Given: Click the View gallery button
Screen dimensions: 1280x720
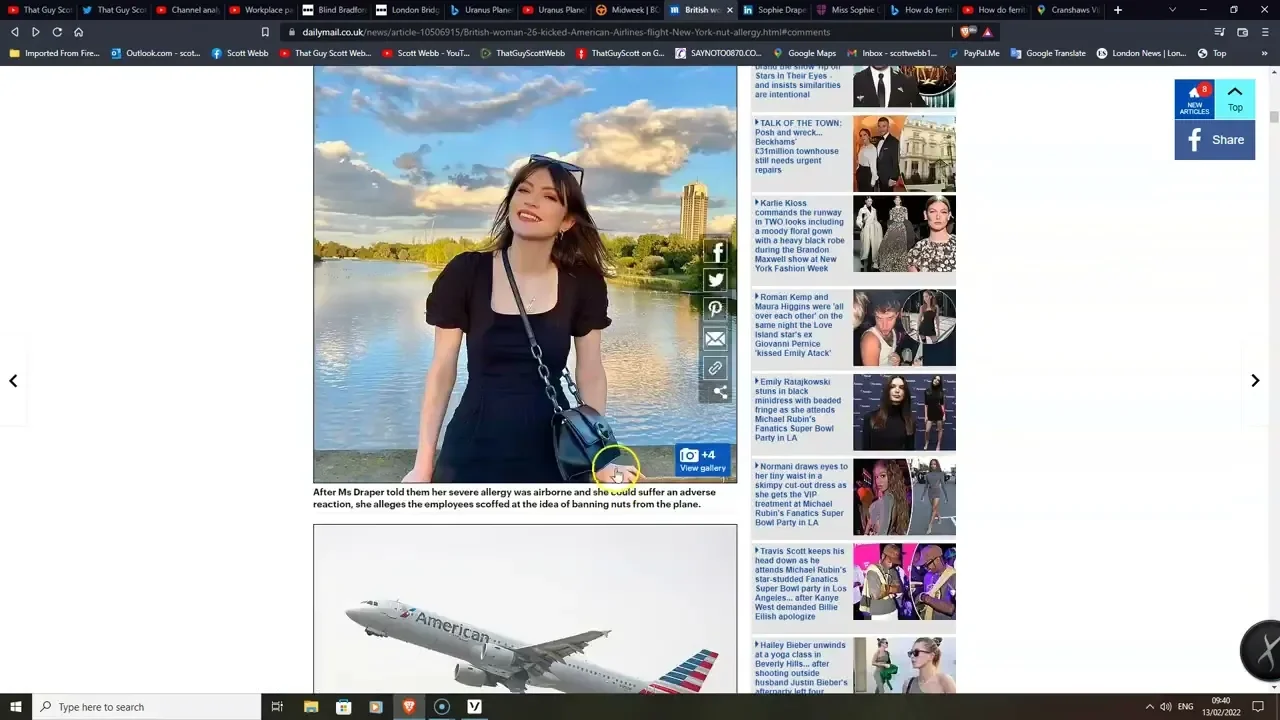Looking at the screenshot, I should pyautogui.click(x=702, y=460).
